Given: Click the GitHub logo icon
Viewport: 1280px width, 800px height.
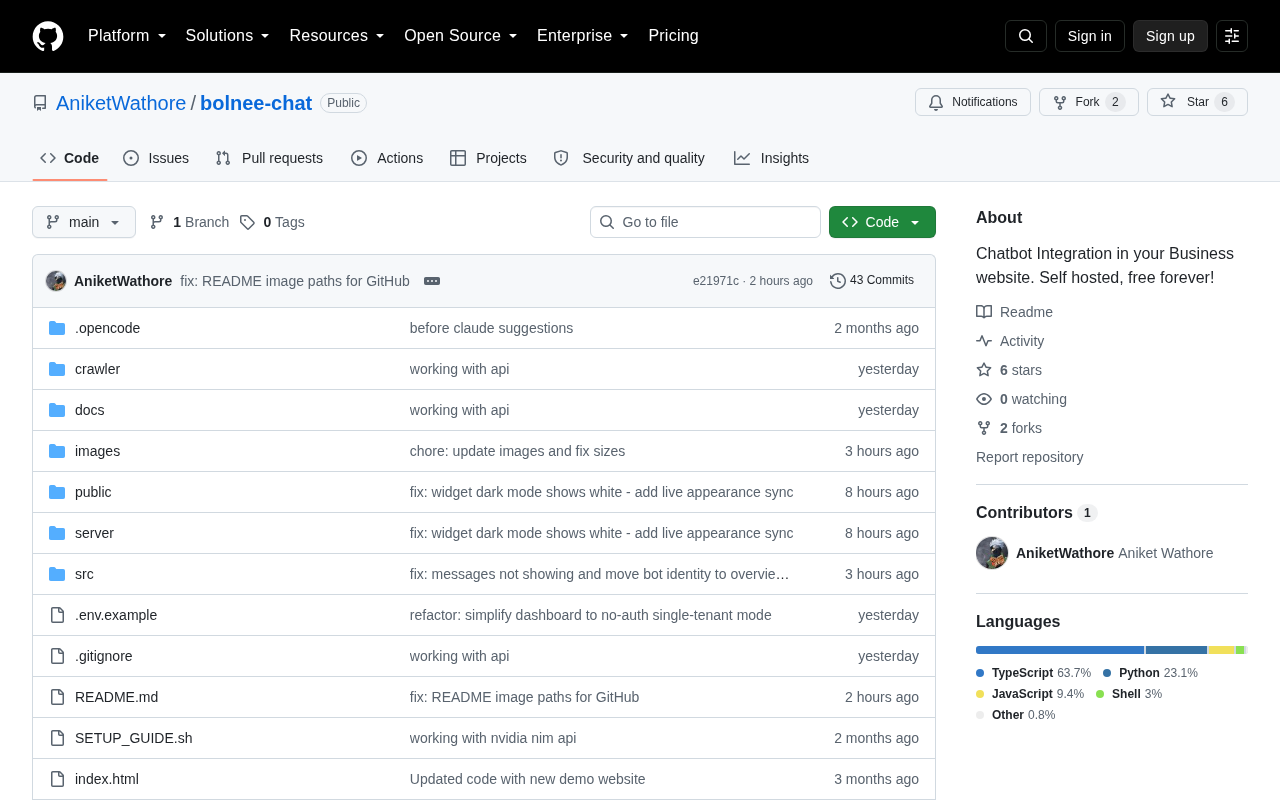Looking at the screenshot, I should coord(48,36).
